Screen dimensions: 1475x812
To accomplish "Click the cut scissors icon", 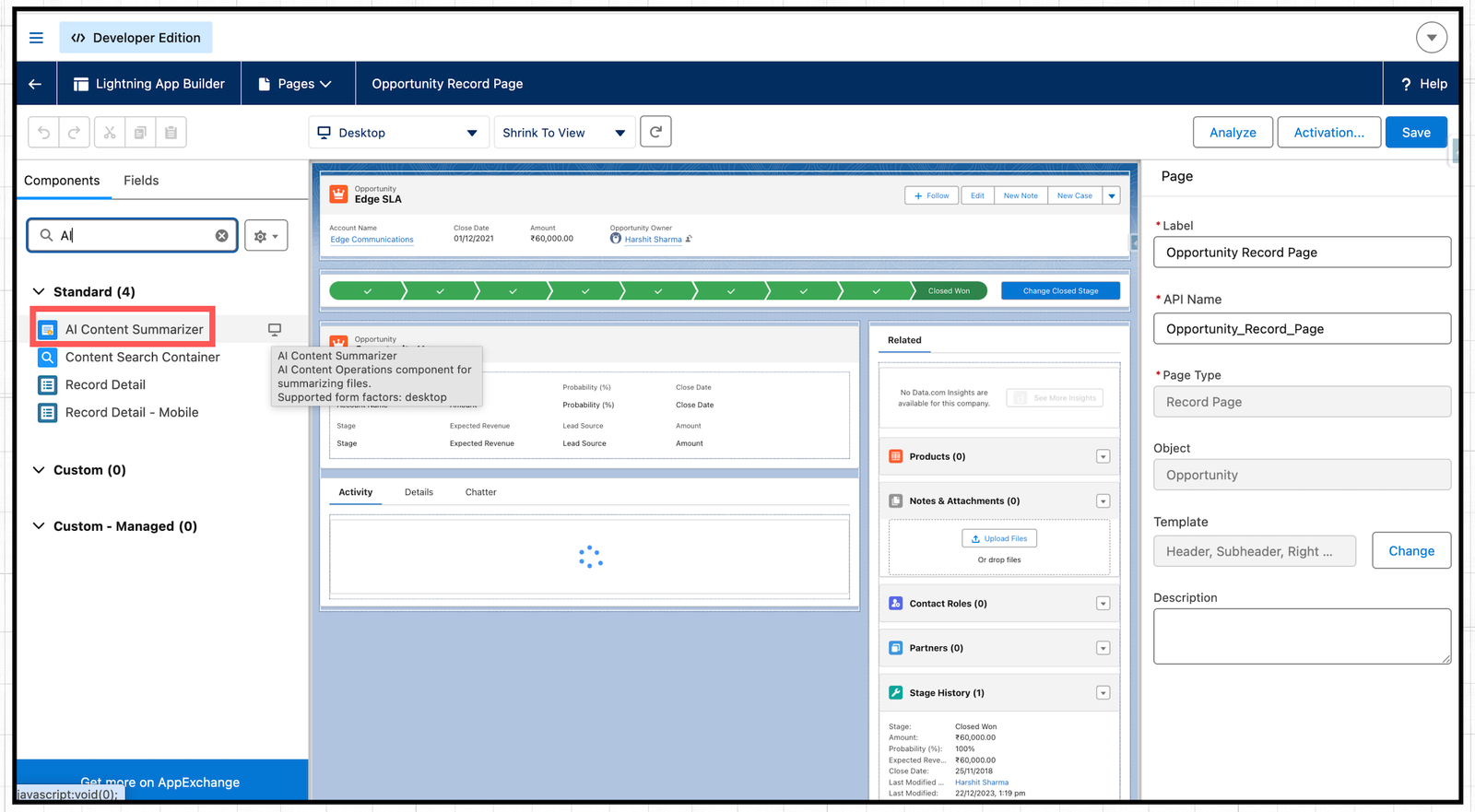I will [110, 133].
